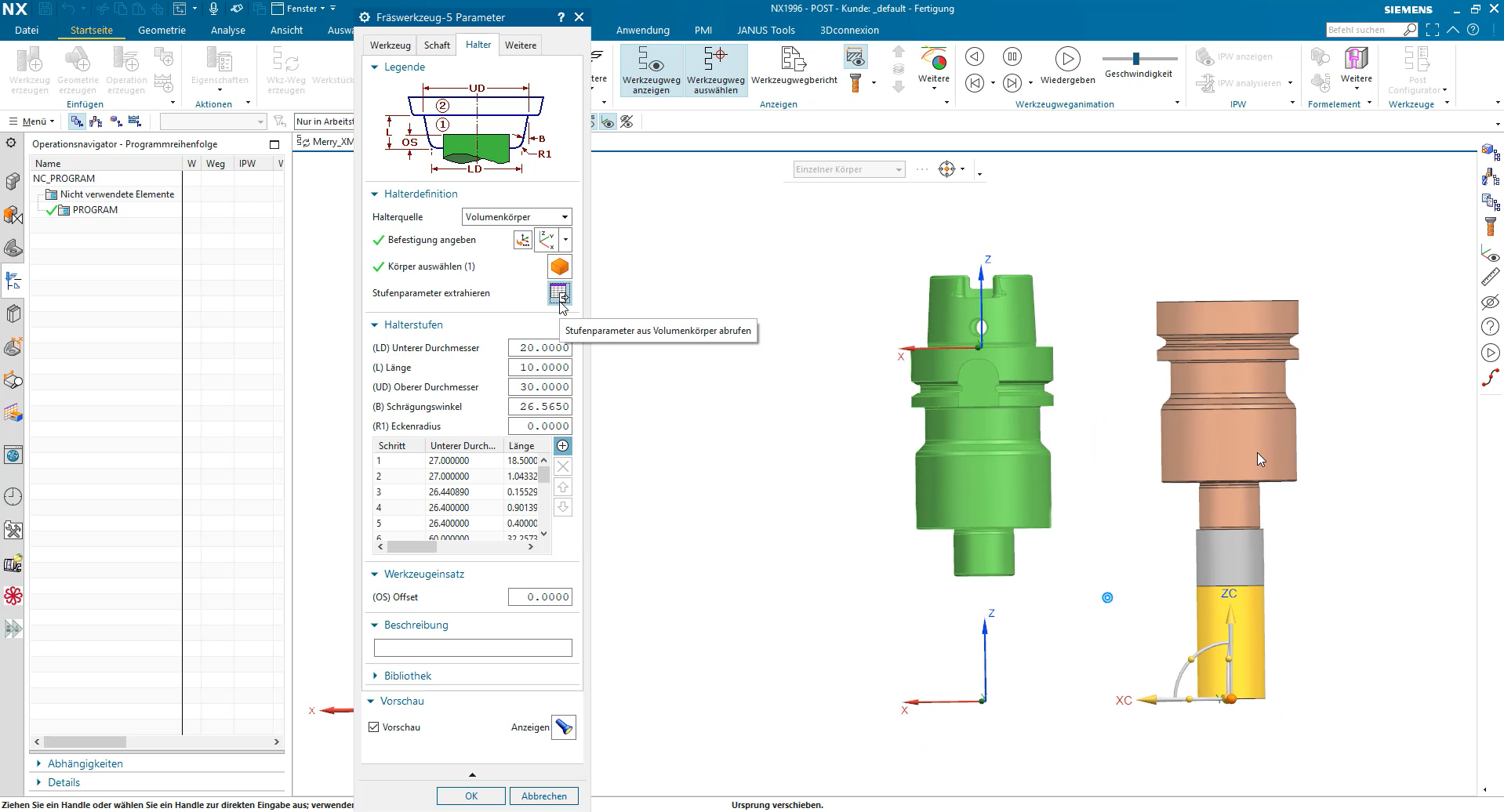The image size is (1504, 812).
Task: Click the NX microphone voice command icon
Action: pyautogui.click(x=213, y=9)
